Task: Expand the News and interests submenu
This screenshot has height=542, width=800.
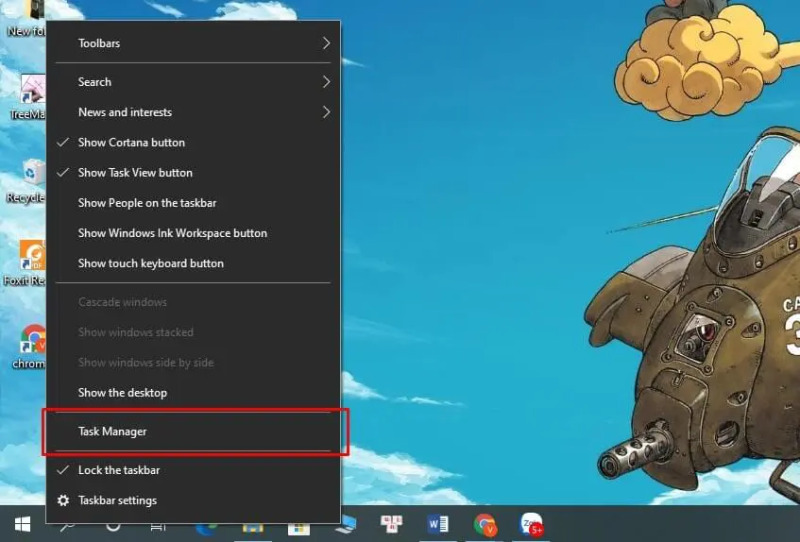Action: coord(193,112)
